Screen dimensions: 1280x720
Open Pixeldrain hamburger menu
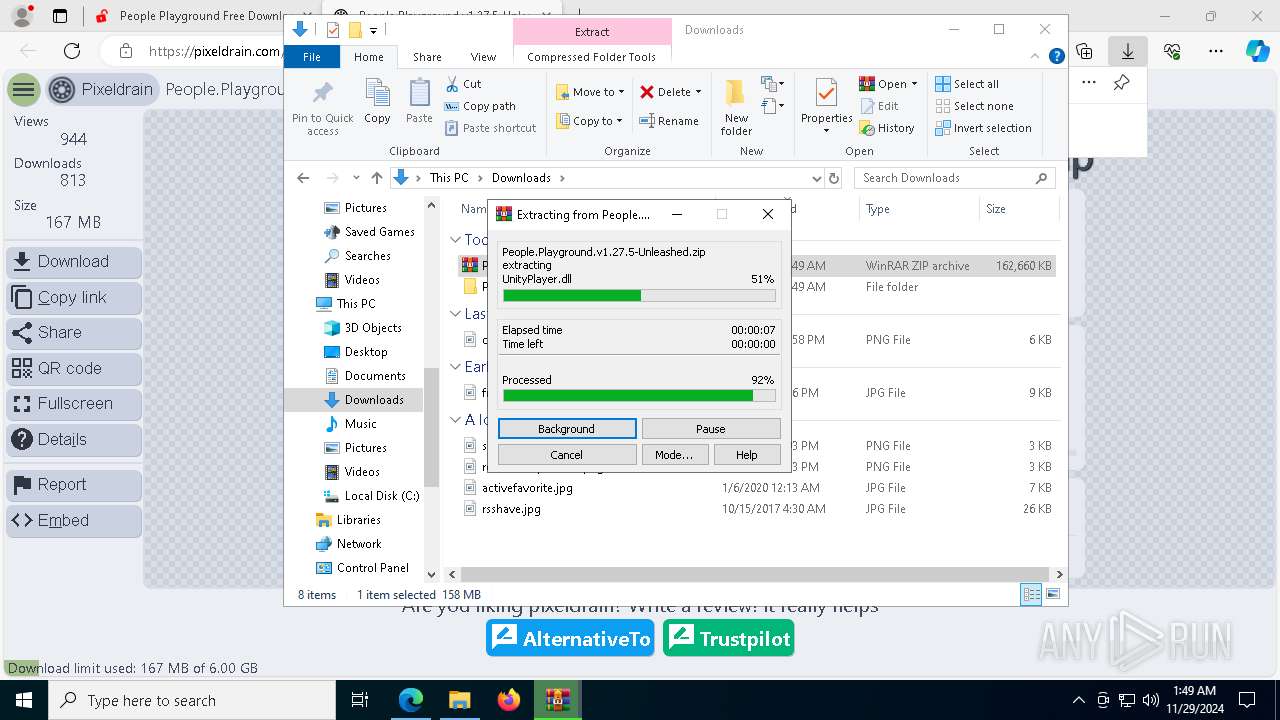click(23, 90)
